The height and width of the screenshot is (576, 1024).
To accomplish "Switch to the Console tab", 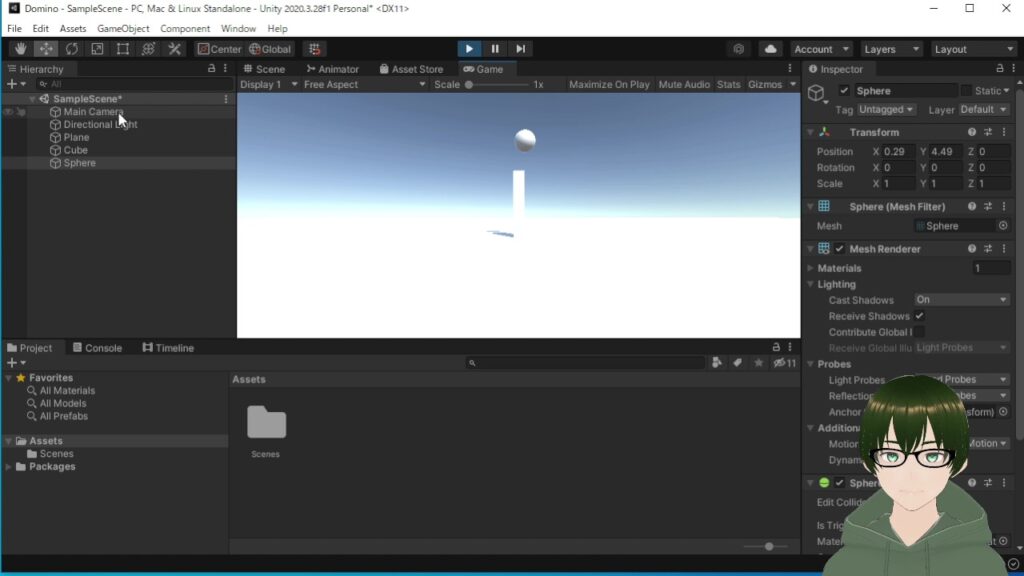I will [x=97, y=347].
